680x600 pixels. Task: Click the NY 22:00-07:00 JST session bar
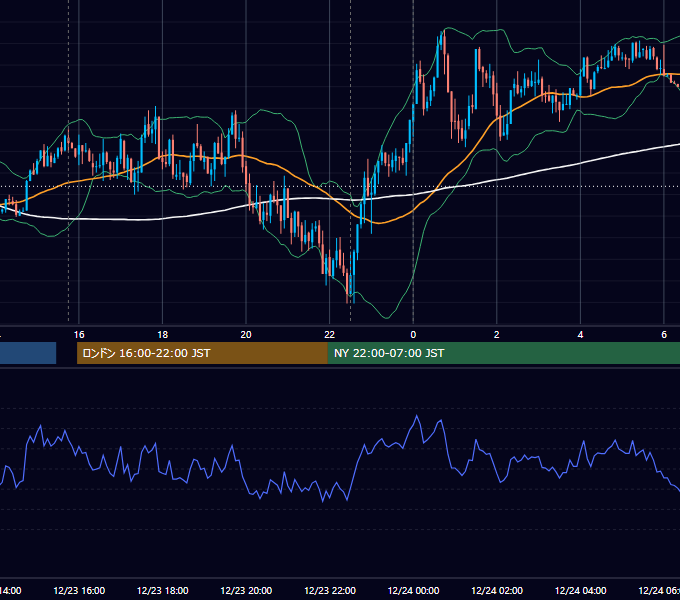503,353
